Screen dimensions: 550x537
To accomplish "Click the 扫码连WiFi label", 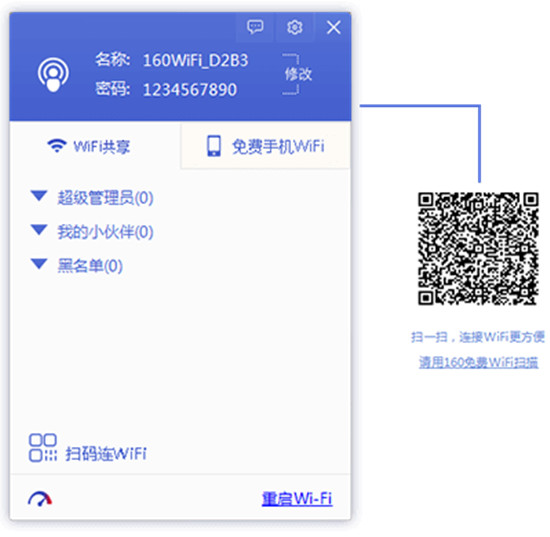I will coord(106,453).
